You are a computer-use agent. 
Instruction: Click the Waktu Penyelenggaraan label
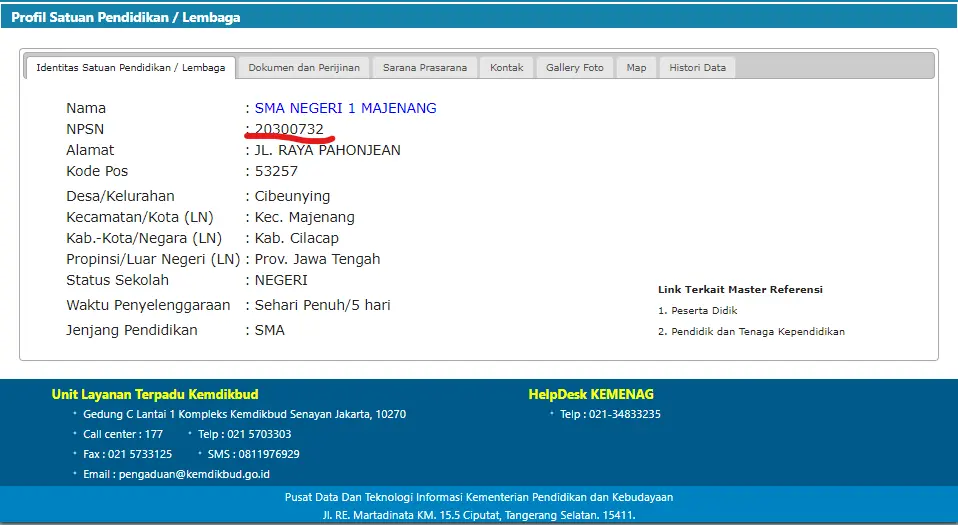(x=148, y=305)
